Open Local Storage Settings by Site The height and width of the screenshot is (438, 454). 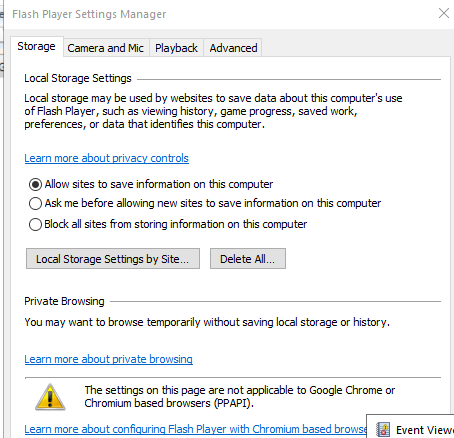coord(113,259)
